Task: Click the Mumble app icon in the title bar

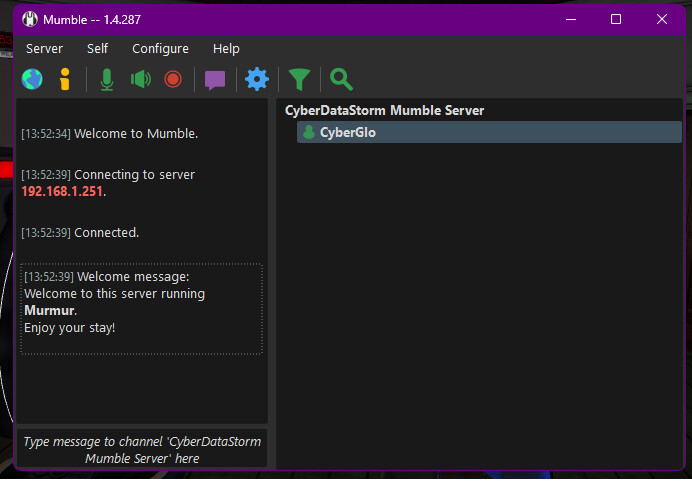Action: tap(29, 19)
